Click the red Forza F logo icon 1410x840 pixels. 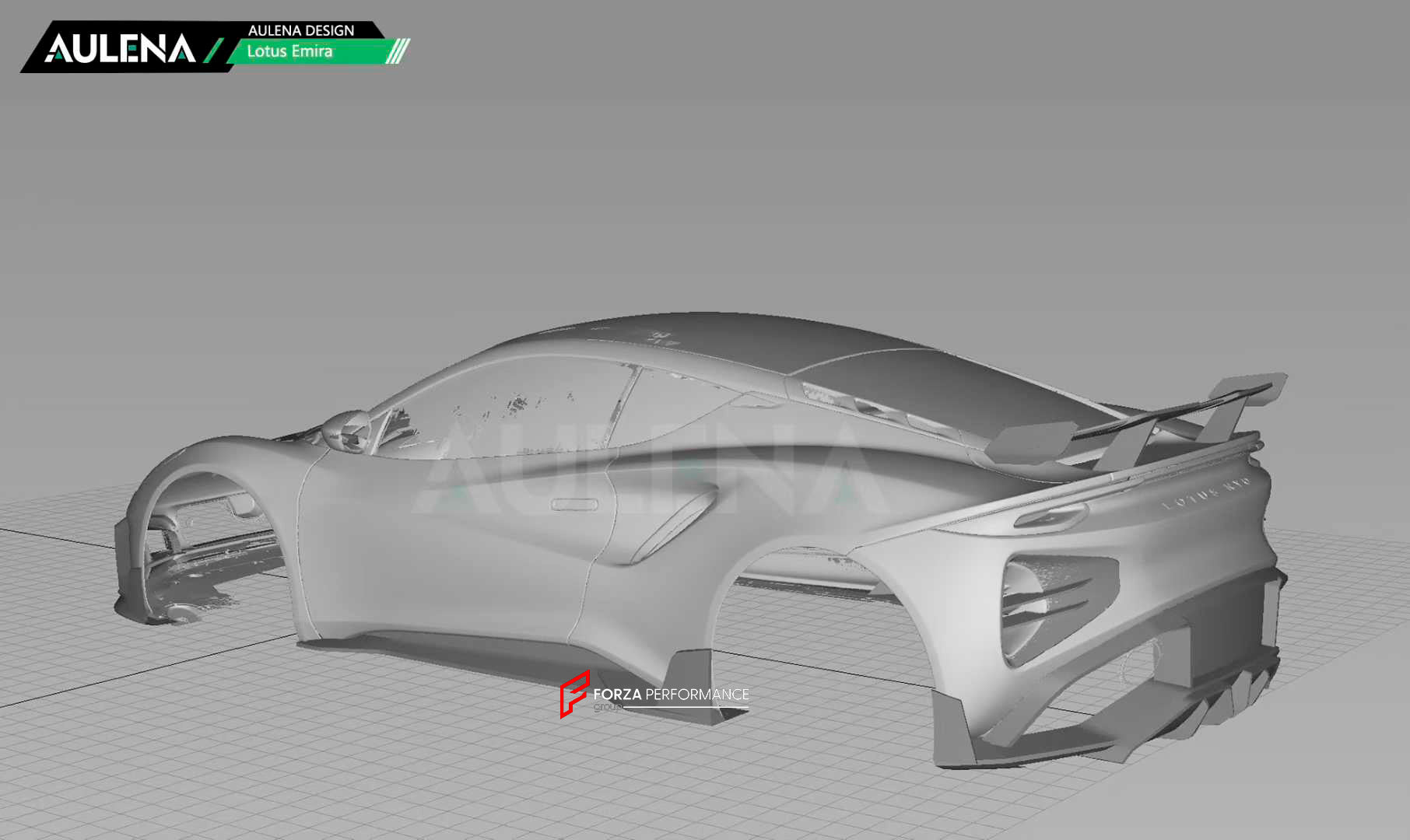[x=574, y=693]
